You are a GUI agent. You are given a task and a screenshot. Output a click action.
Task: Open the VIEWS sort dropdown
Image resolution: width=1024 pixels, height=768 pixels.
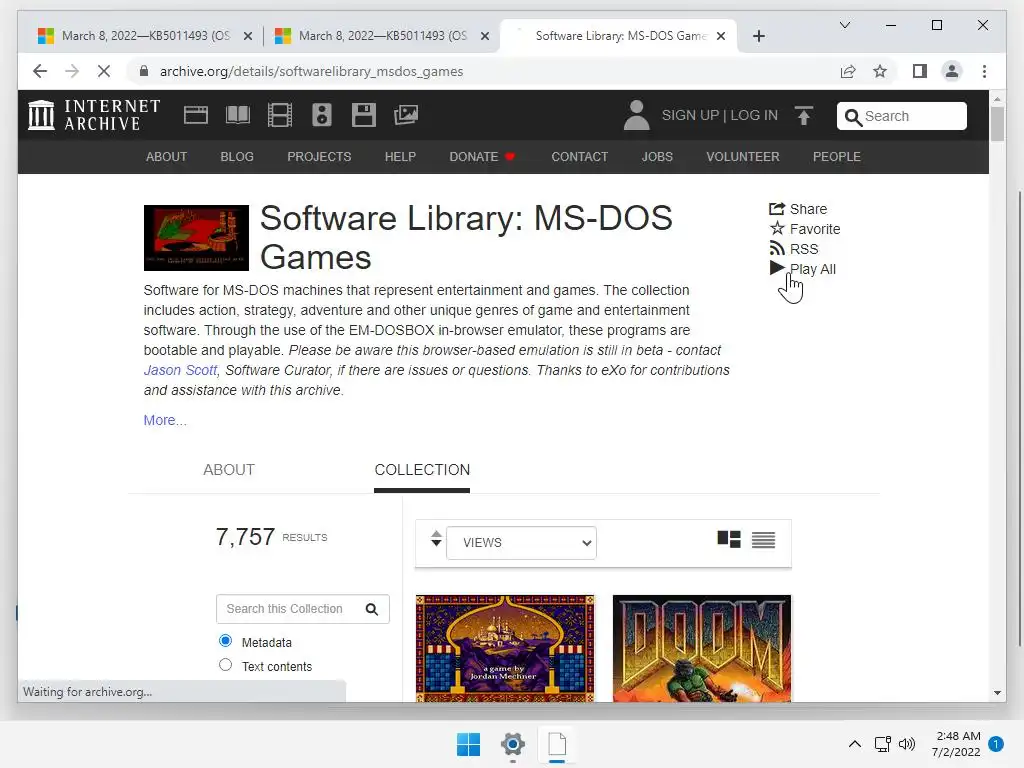(x=521, y=543)
